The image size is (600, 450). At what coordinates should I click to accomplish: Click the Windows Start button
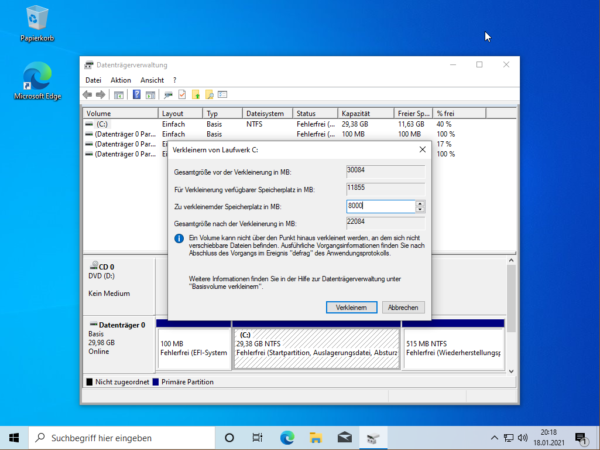point(14,438)
